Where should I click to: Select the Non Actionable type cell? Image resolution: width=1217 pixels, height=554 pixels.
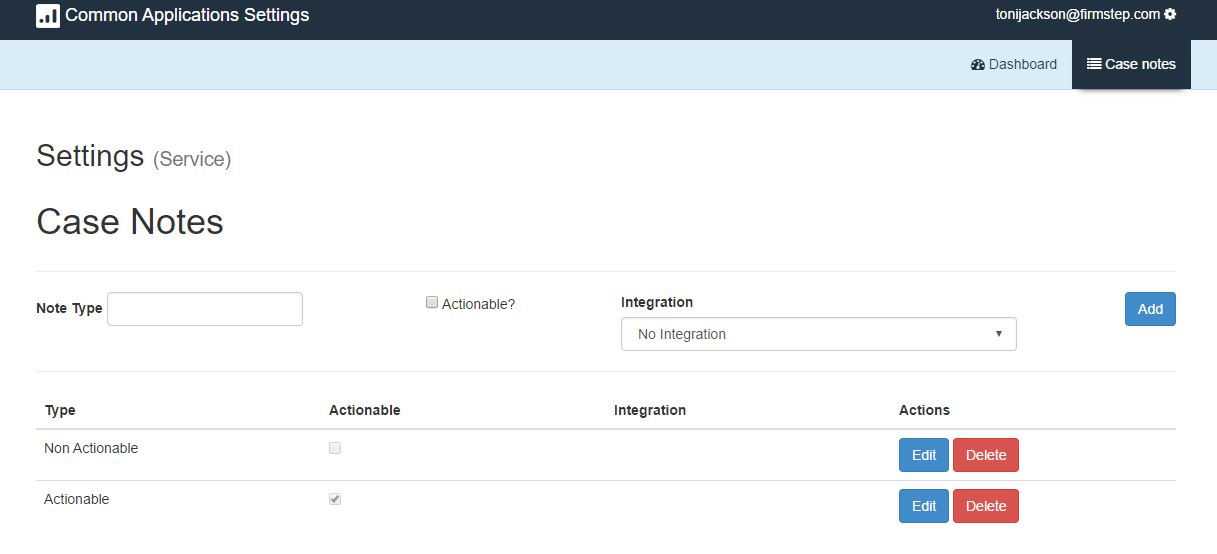[91, 448]
